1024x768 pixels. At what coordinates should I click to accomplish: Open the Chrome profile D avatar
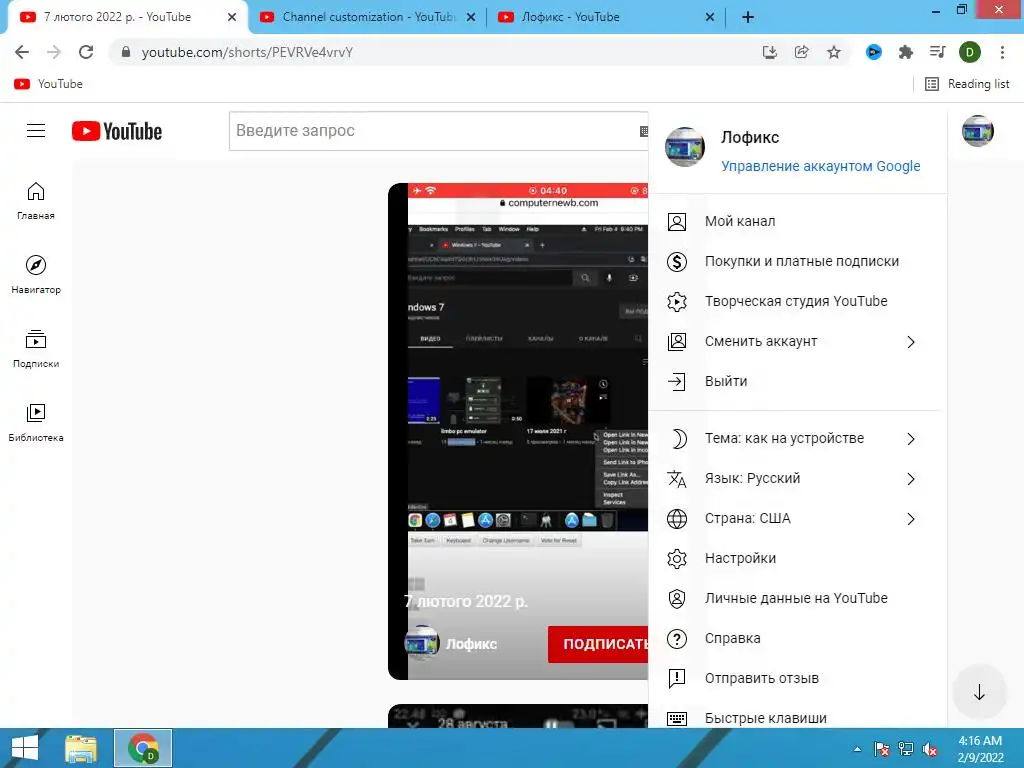coord(970,52)
